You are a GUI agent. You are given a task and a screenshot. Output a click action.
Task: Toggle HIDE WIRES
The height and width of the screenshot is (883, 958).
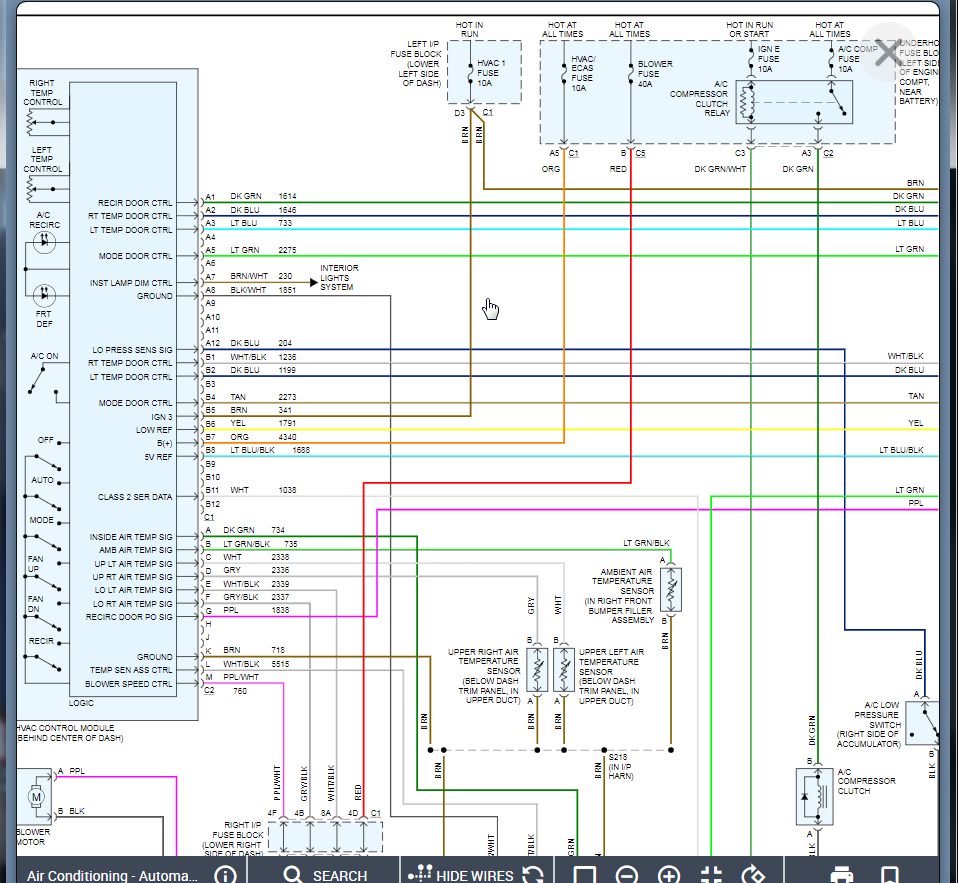462,875
